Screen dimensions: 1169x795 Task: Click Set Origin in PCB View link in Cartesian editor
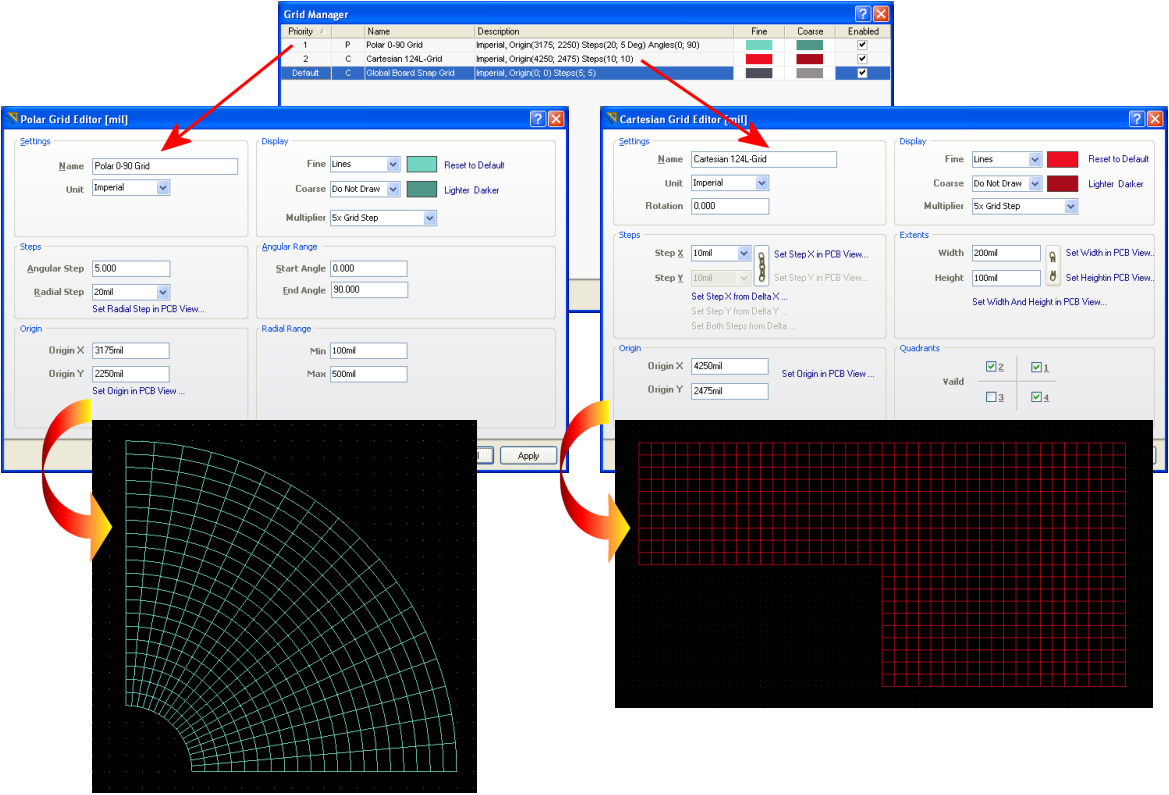pyautogui.click(x=827, y=374)
